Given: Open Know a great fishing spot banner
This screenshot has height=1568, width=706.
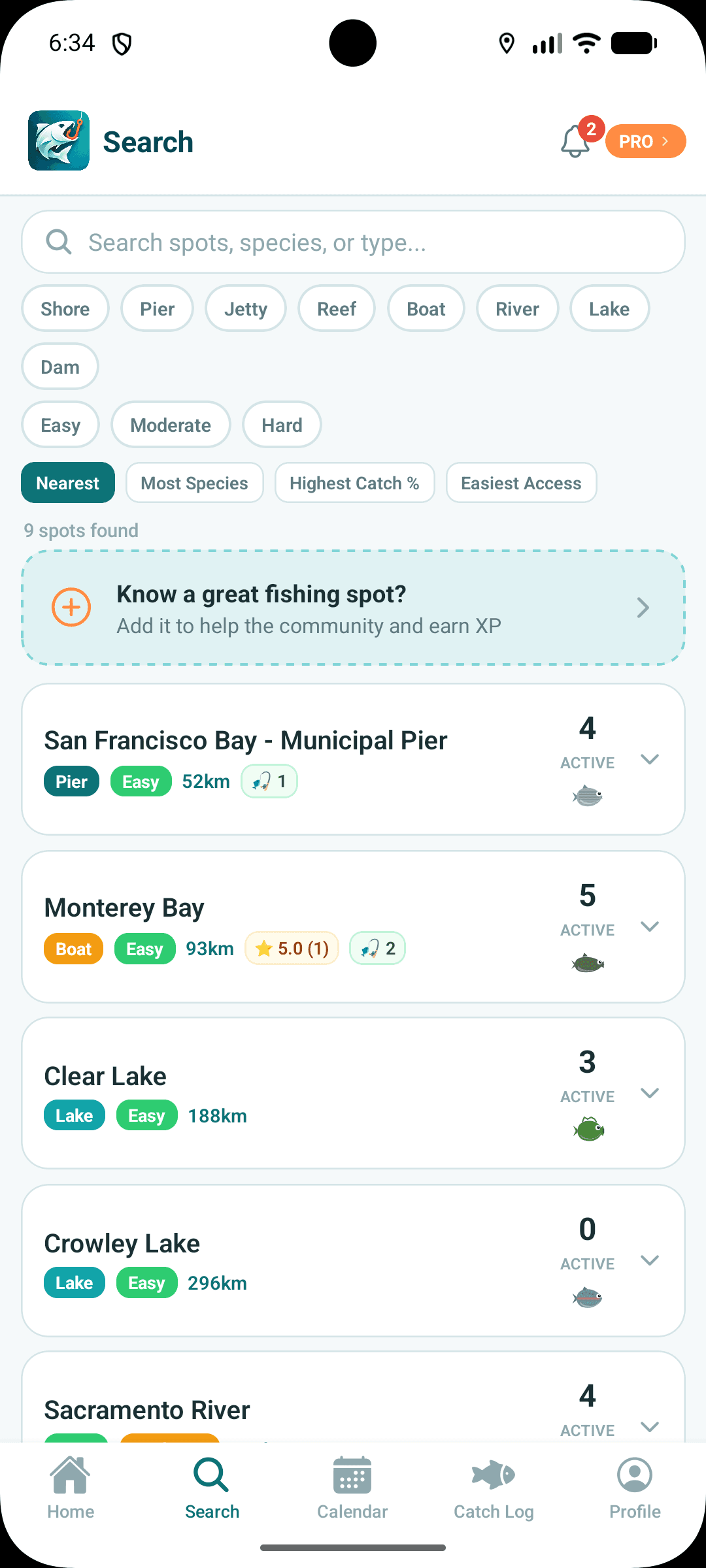Looking at the screenshot, I should (353, 608).
